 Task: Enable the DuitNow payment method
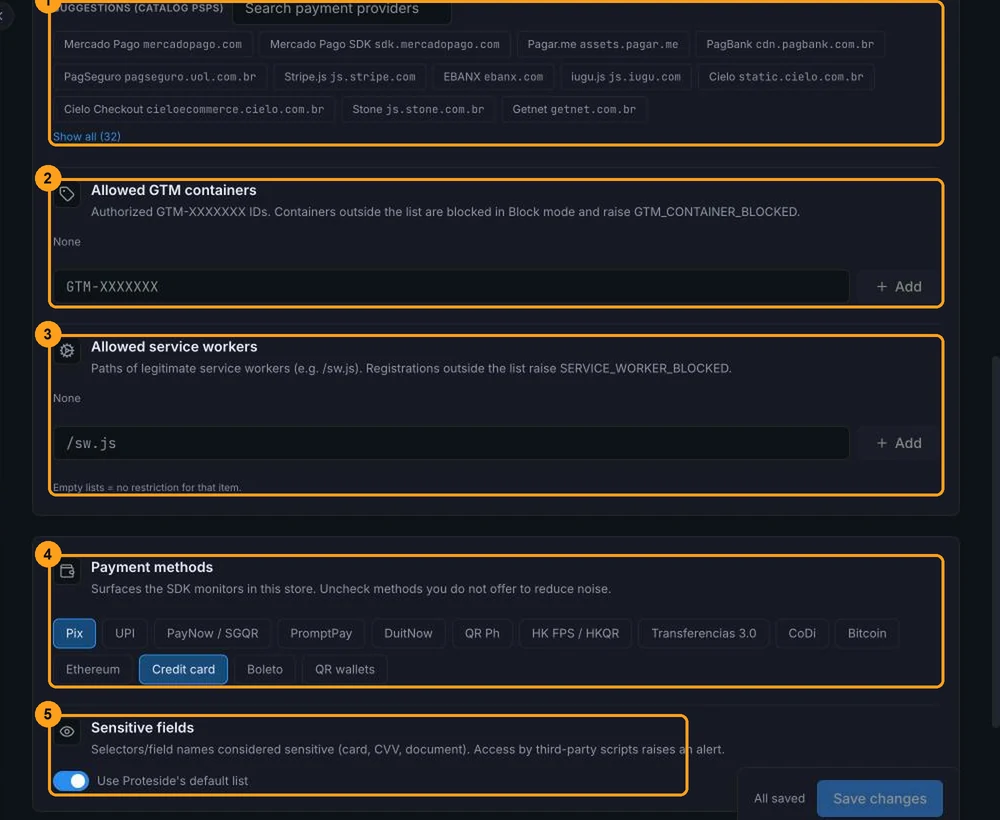pos(408,633)
